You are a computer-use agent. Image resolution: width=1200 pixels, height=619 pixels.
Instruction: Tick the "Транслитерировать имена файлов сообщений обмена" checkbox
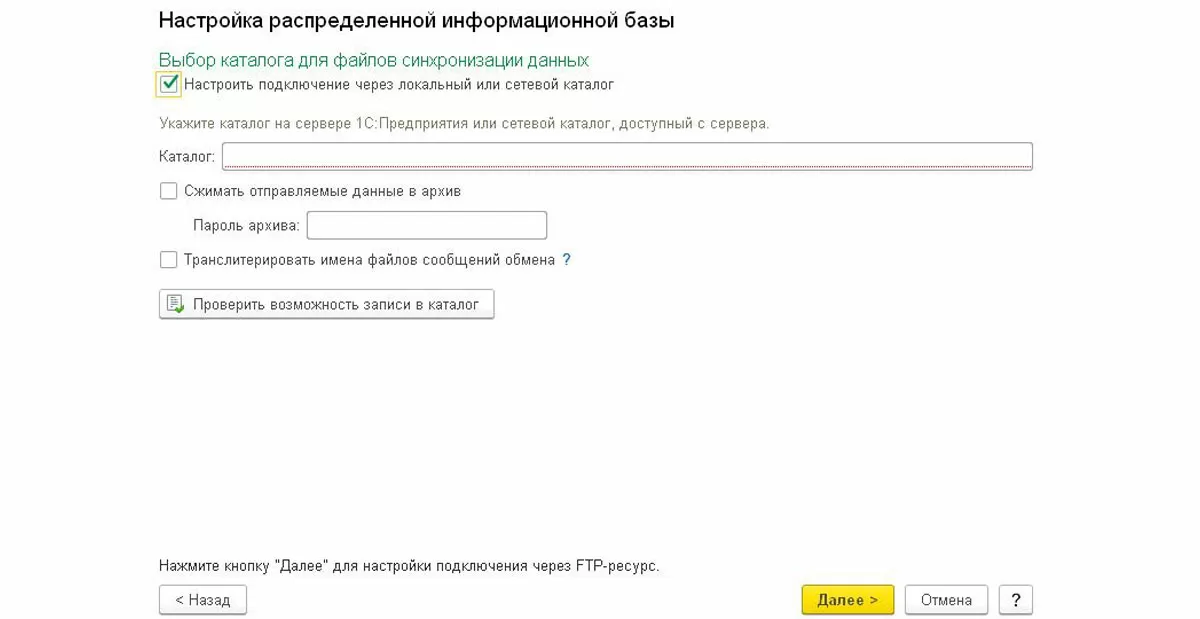pos(169,260)
